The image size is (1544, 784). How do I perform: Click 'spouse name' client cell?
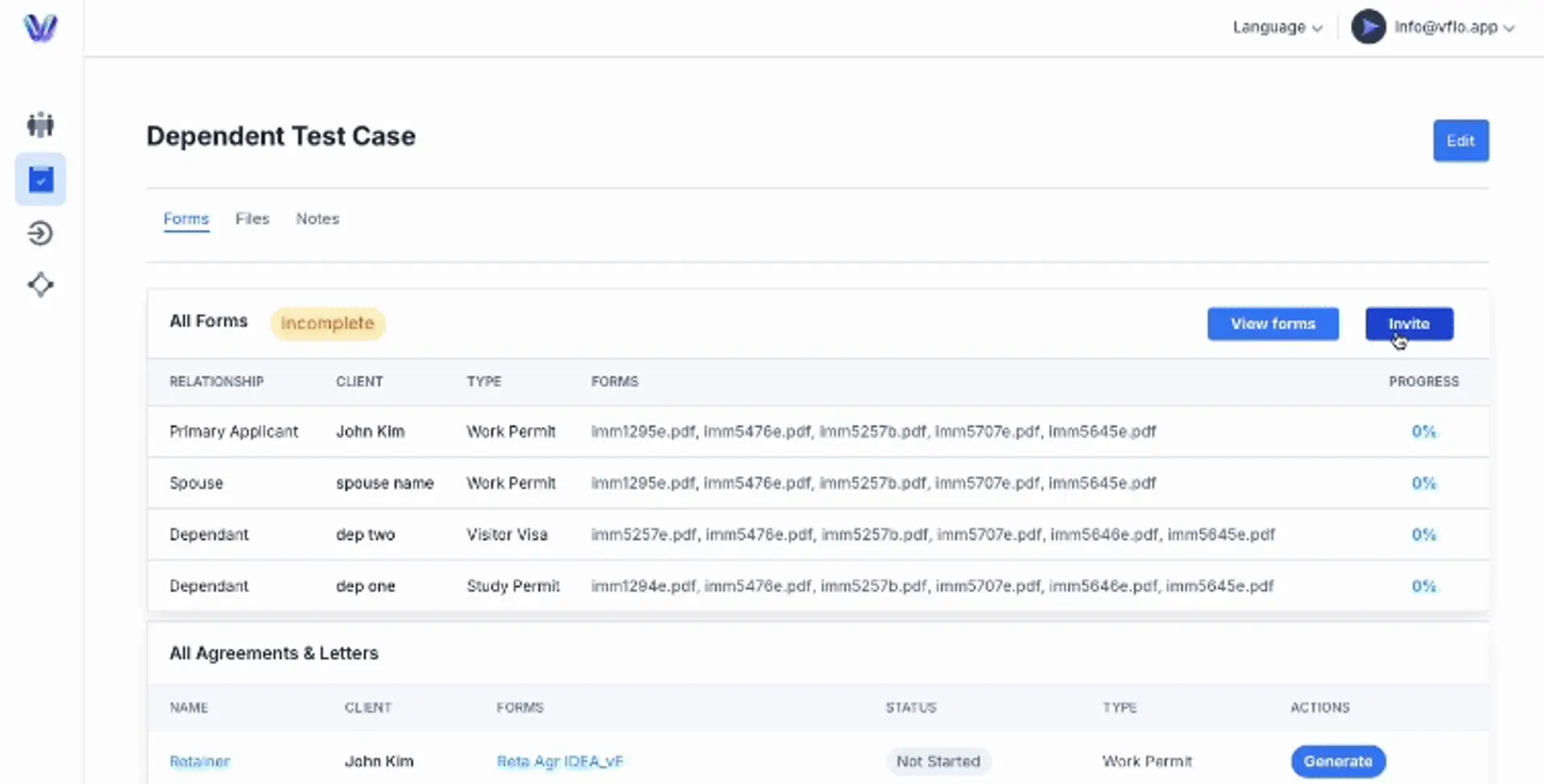tap(384, 483)
